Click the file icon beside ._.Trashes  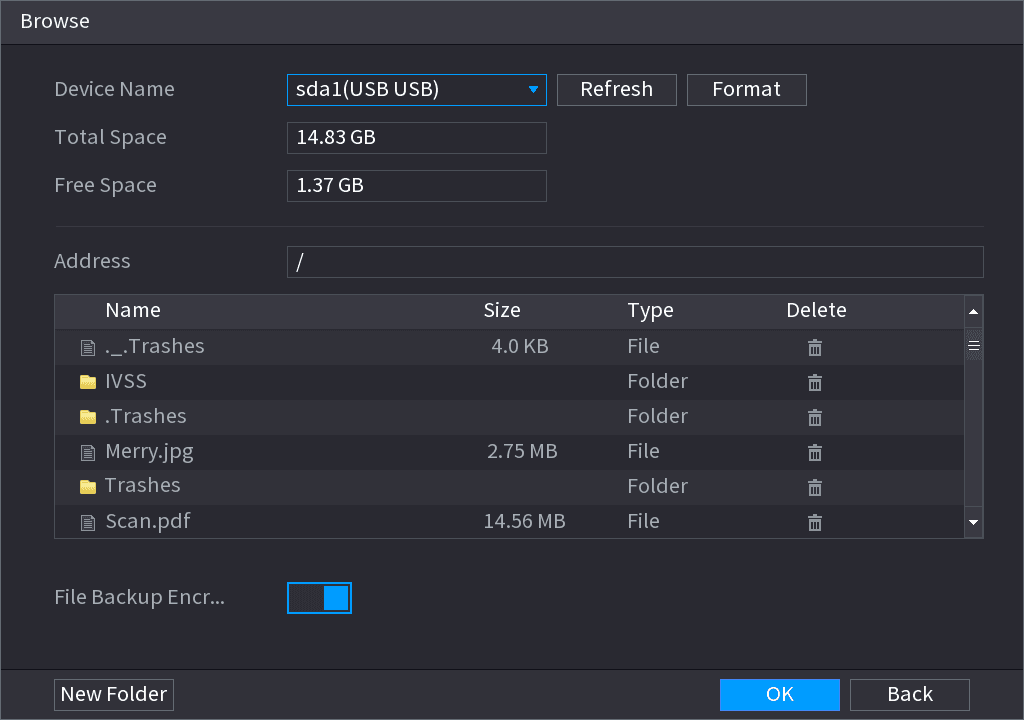point(88,348)
